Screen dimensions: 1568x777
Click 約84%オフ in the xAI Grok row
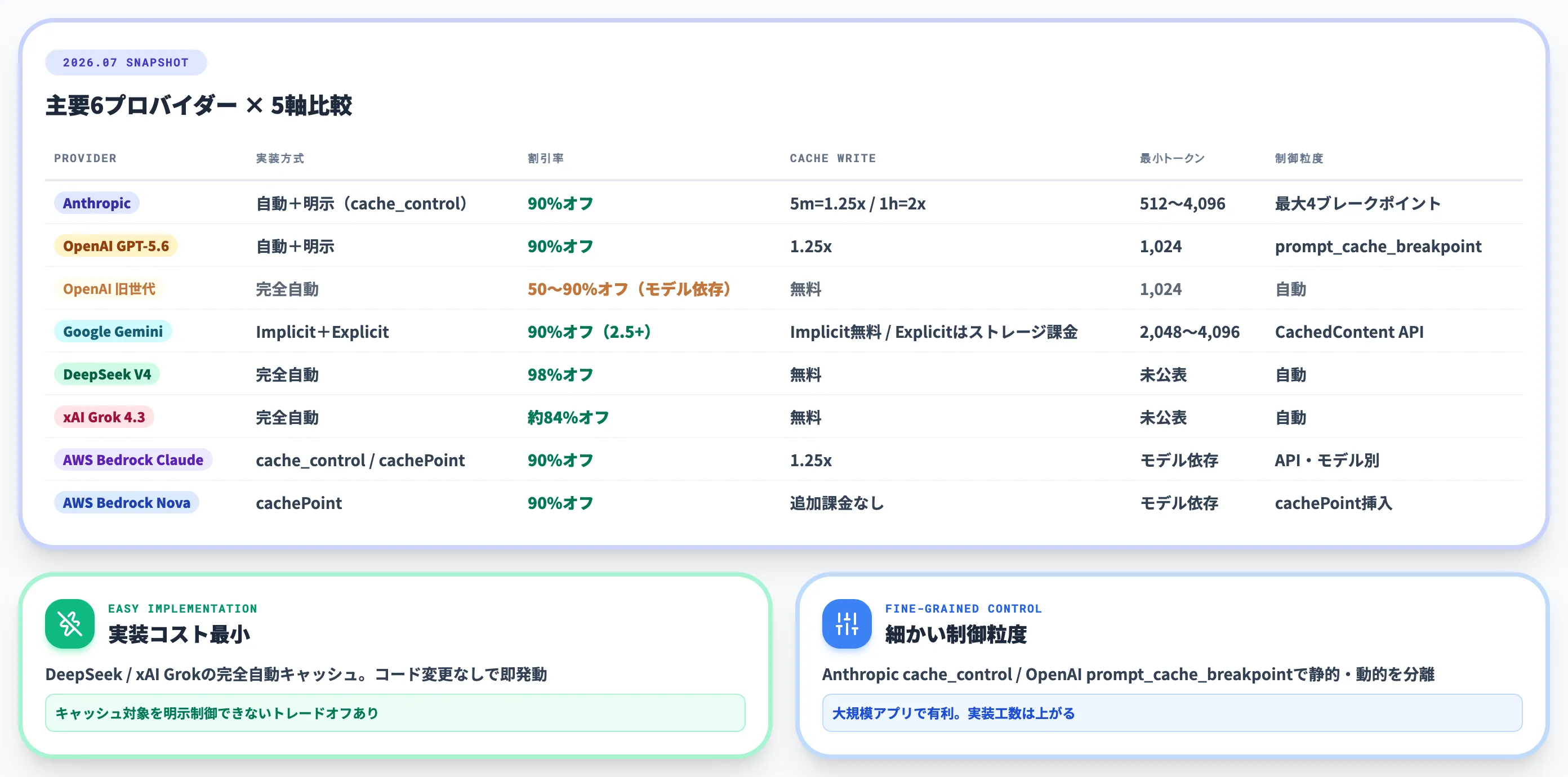pos(568,417)
